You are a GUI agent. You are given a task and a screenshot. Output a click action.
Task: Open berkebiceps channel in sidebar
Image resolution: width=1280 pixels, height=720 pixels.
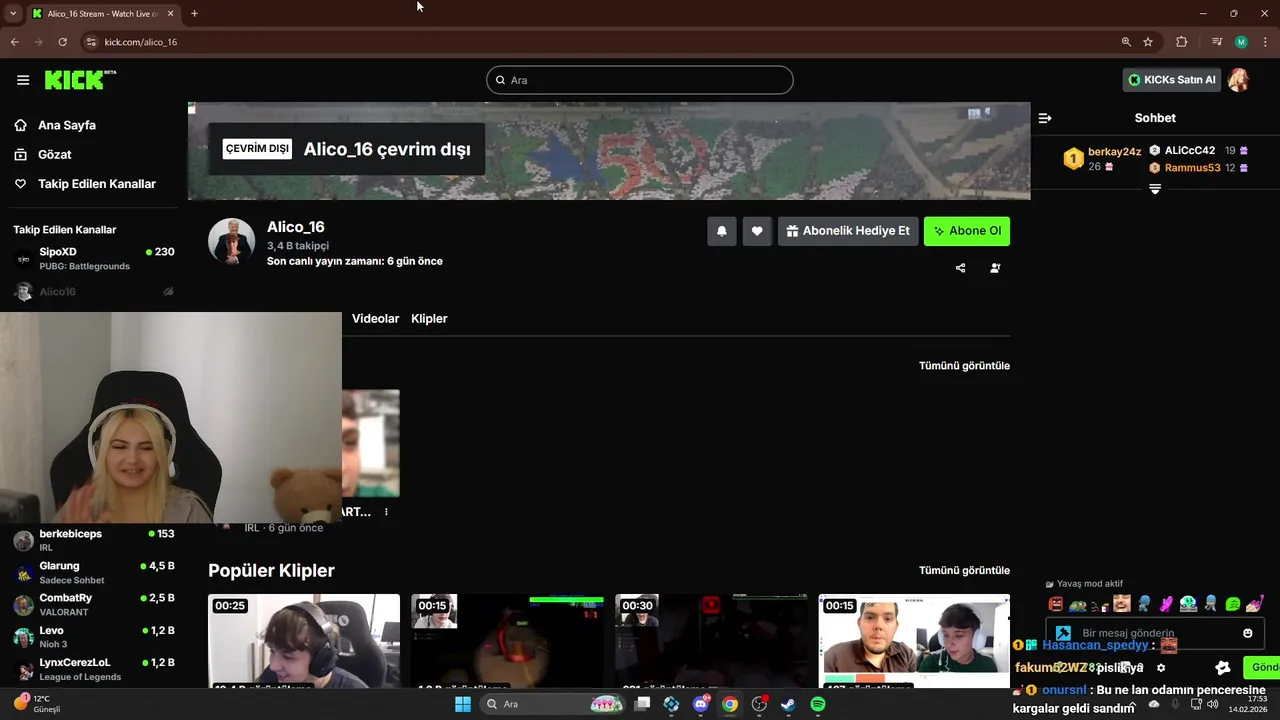94,541
